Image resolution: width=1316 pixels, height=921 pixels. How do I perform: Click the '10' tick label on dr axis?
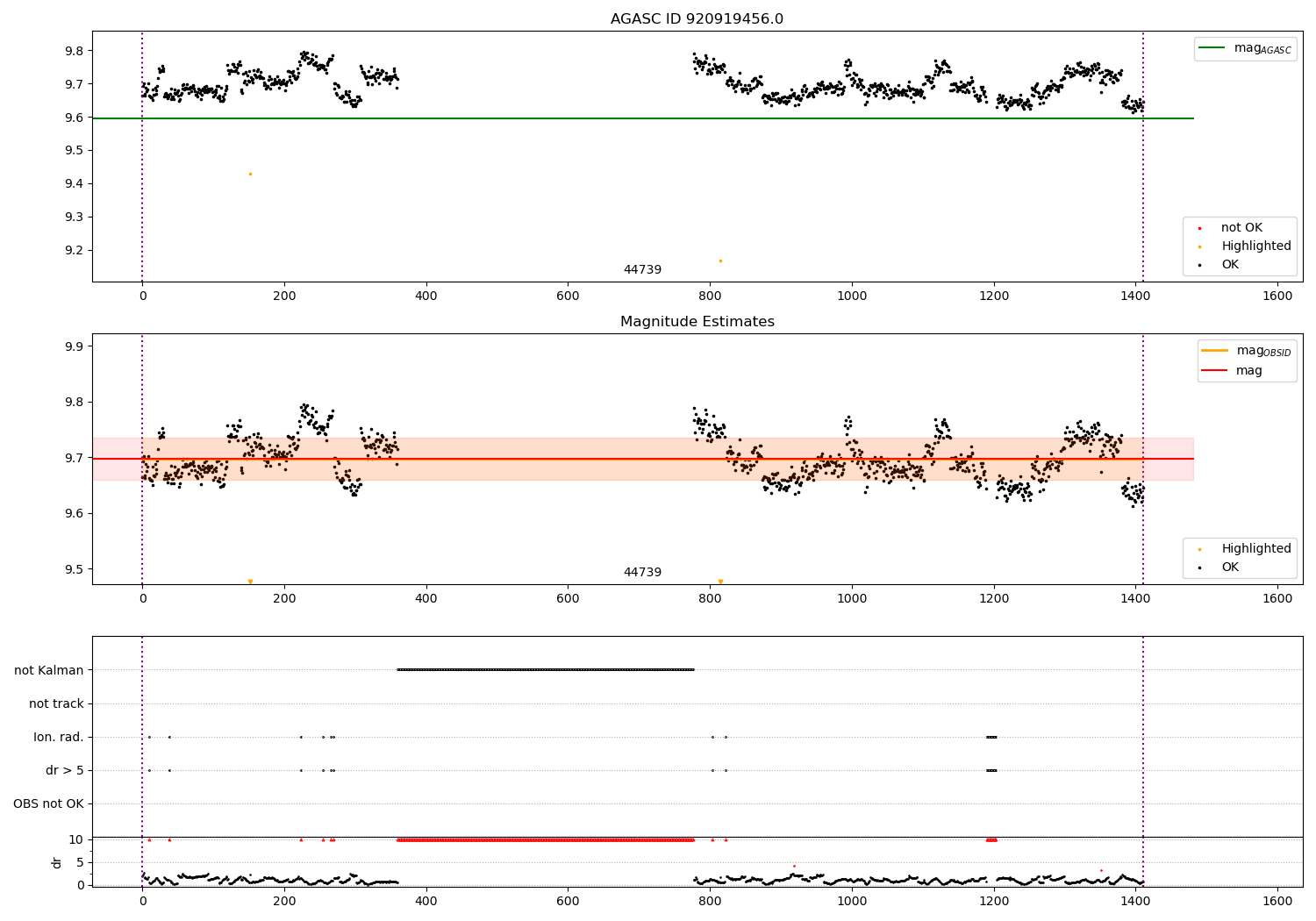(76, 839)
